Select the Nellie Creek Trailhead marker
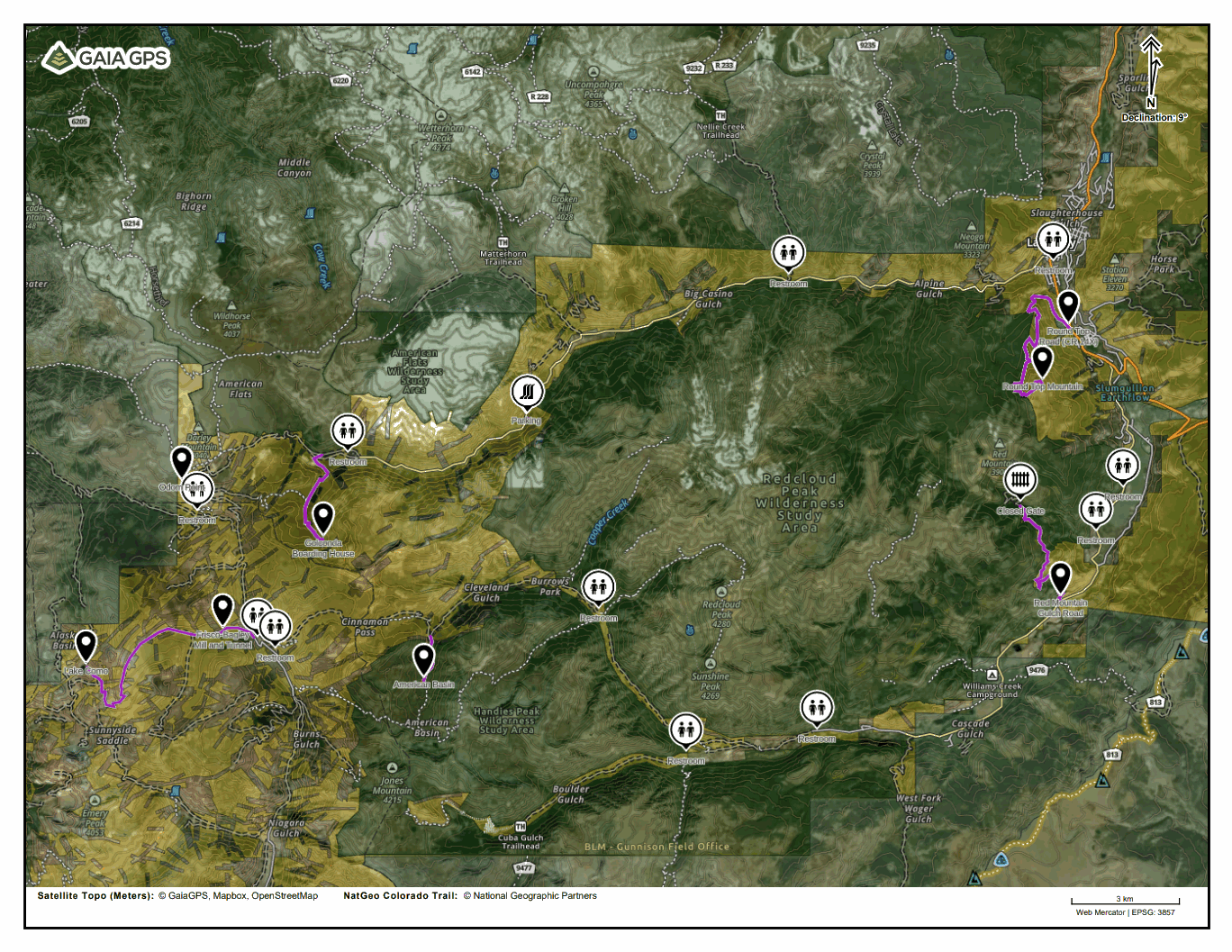This screenshot has width=1232, height=952. (720, 116)
